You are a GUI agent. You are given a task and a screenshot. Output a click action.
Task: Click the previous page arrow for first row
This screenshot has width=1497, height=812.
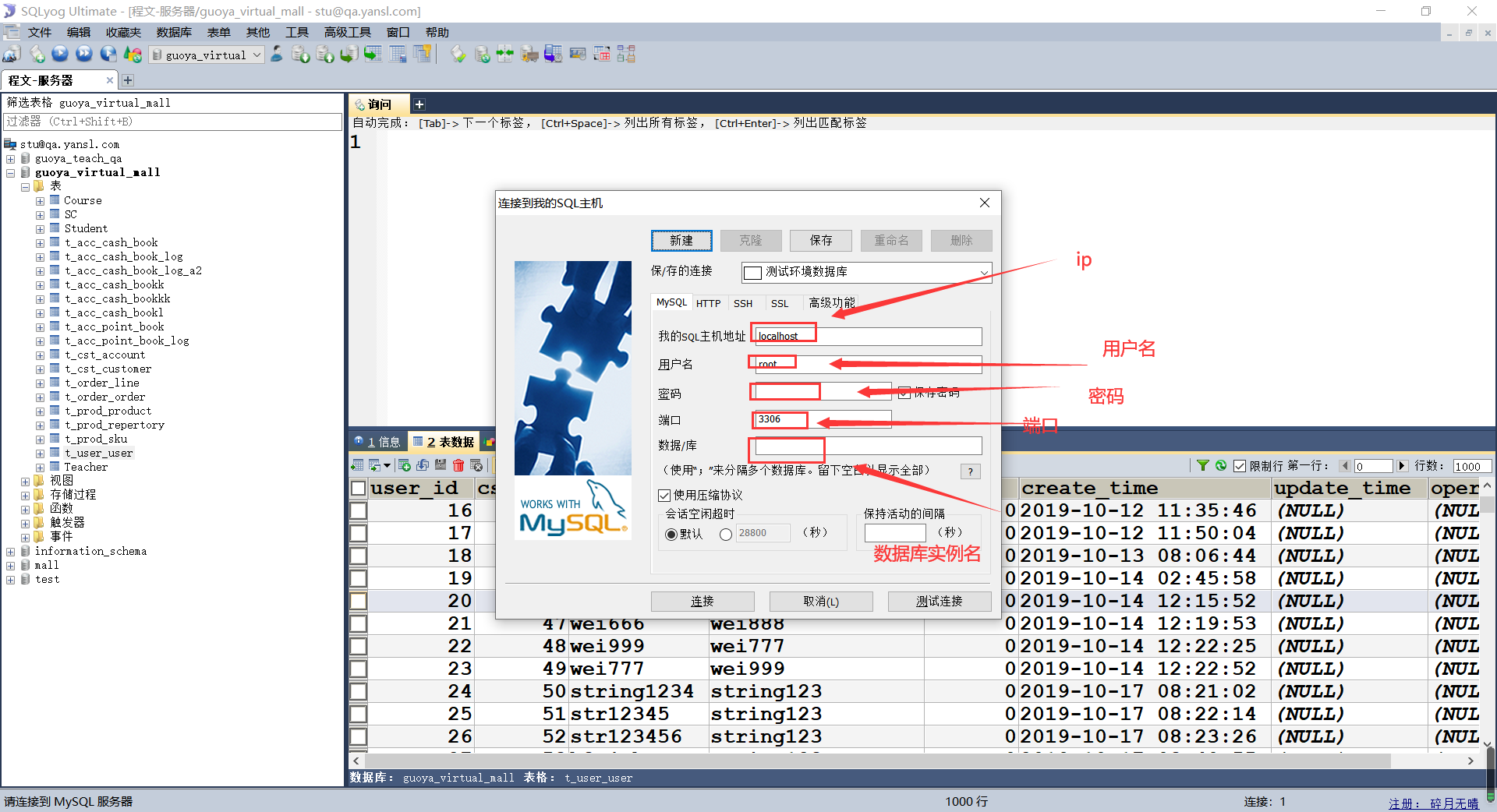(x=1345, y=466)
